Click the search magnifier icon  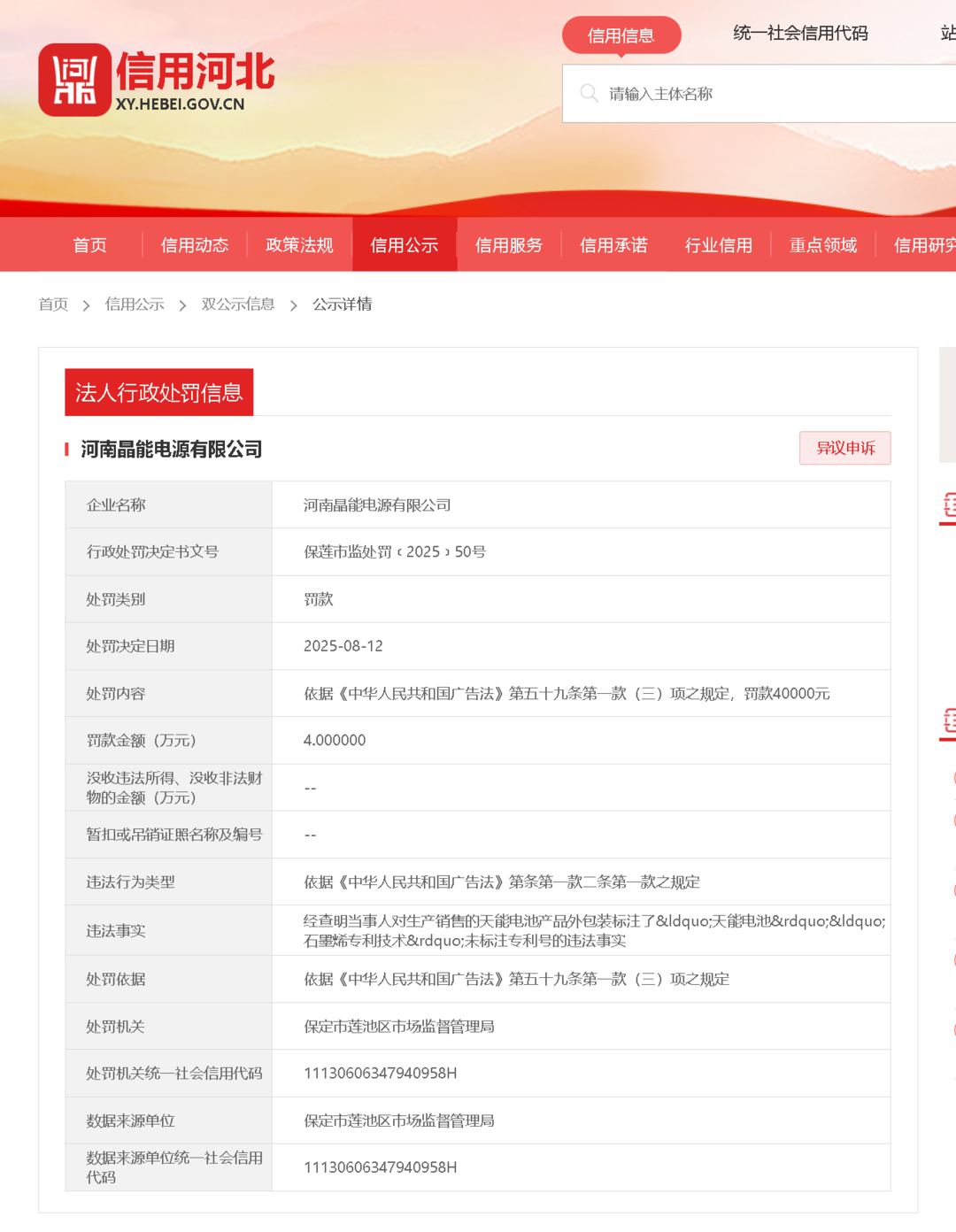[x=589, y=93]
